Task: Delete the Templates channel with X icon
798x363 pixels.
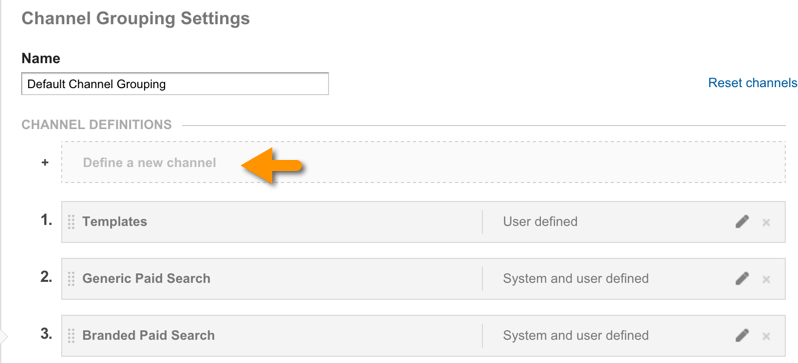Action: [x=766, y=222]
